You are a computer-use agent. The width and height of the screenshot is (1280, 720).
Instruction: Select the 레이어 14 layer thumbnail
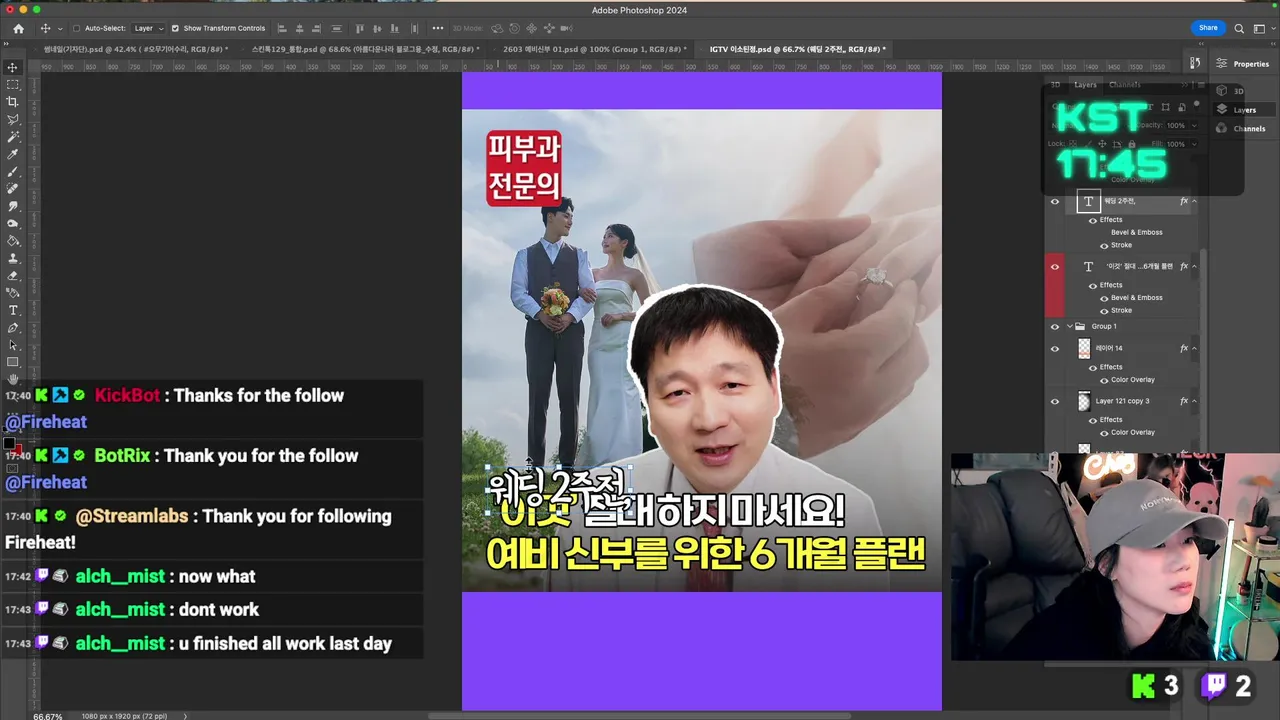tap(1084, 348)
